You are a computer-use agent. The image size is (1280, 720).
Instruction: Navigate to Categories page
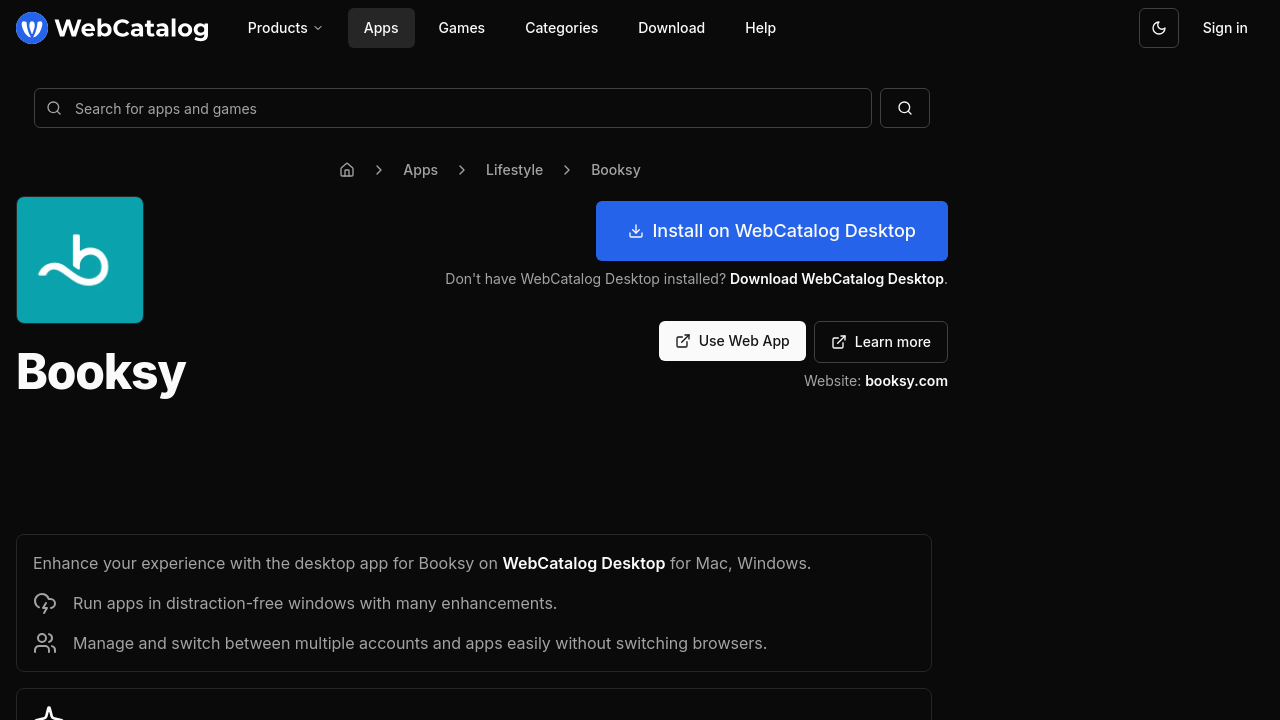[561, 28]
